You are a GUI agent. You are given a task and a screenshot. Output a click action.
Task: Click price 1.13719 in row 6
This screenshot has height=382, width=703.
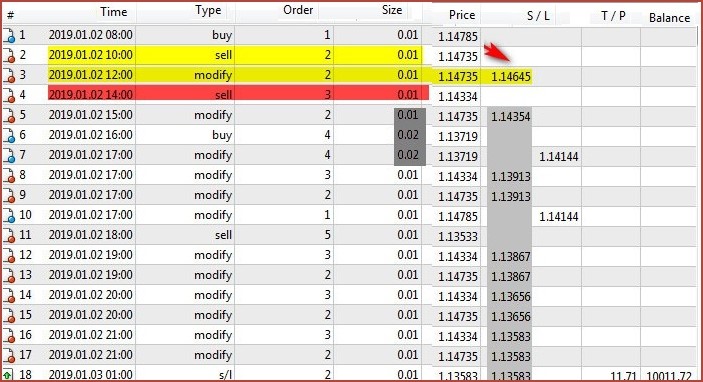click(458, 137)
